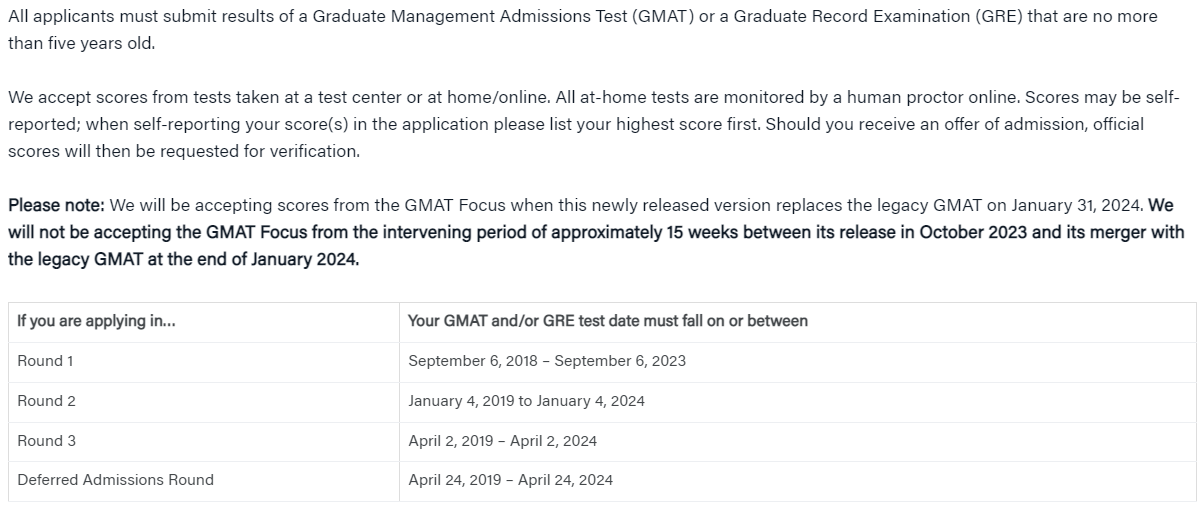Click the April 24, 2019 – April 24, 2024 date range
1204x507 pixels.
pos(510,480)
